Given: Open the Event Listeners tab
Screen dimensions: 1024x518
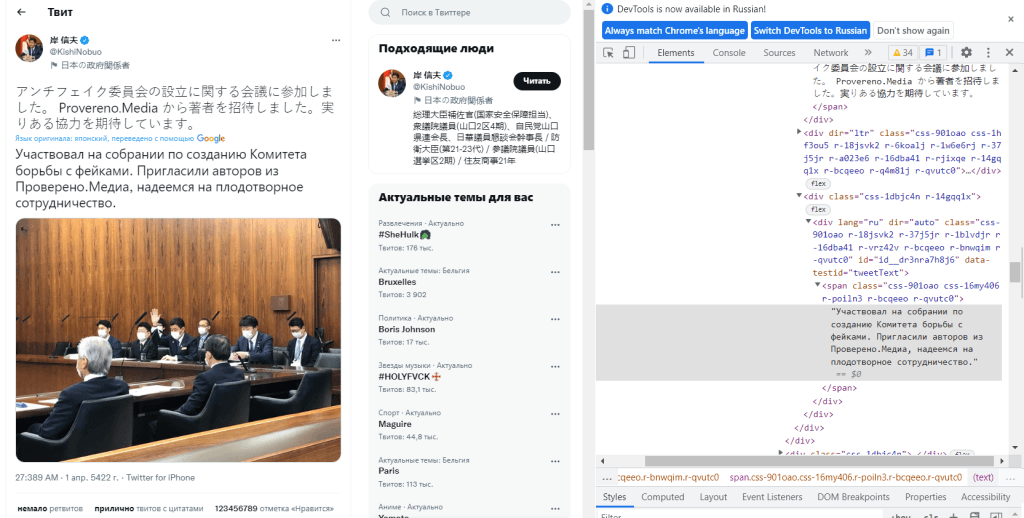Looking at the screenshot, I should point(772,497).
